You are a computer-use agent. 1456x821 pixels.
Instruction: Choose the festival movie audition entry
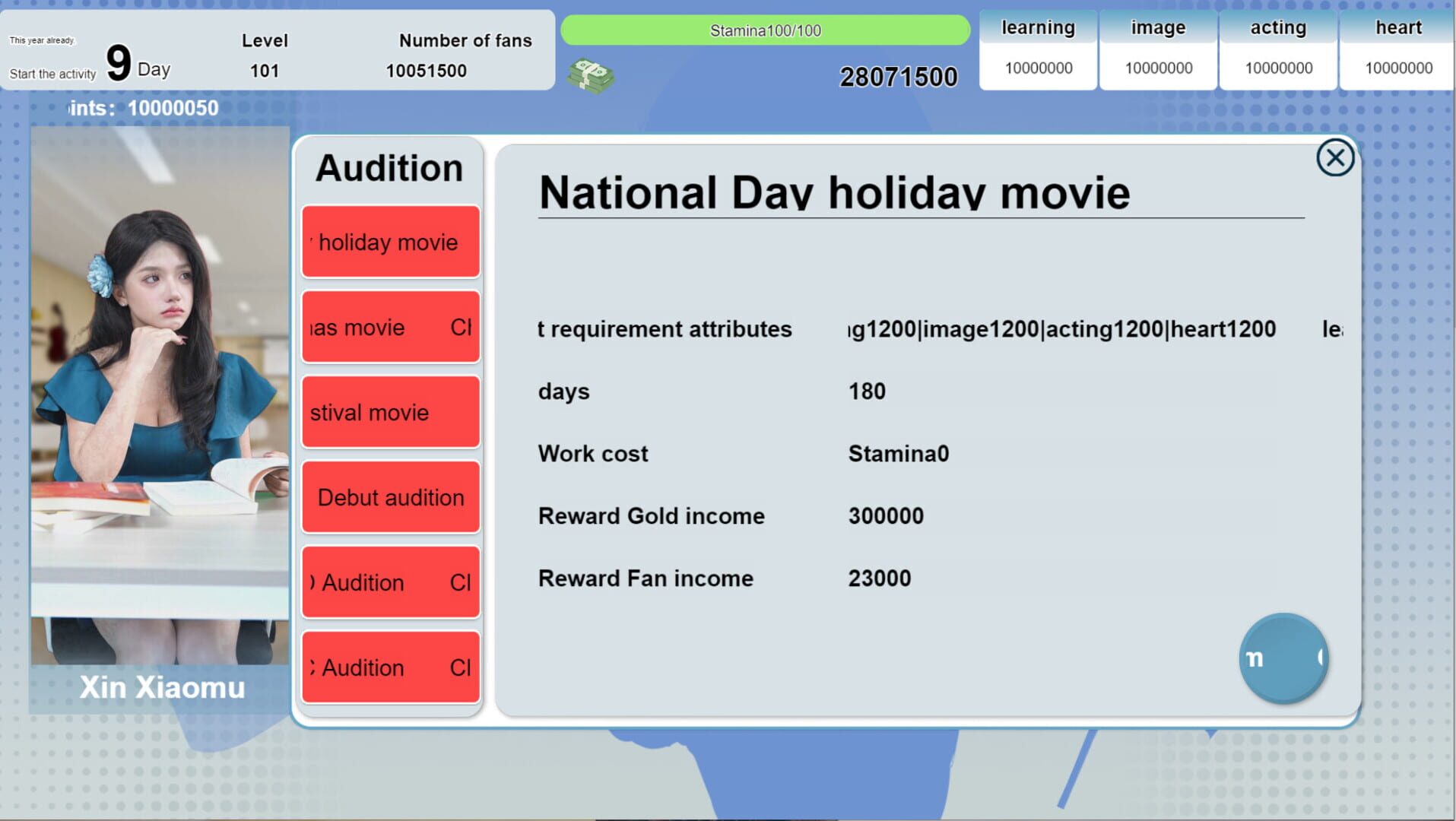[x=391, y=412]
